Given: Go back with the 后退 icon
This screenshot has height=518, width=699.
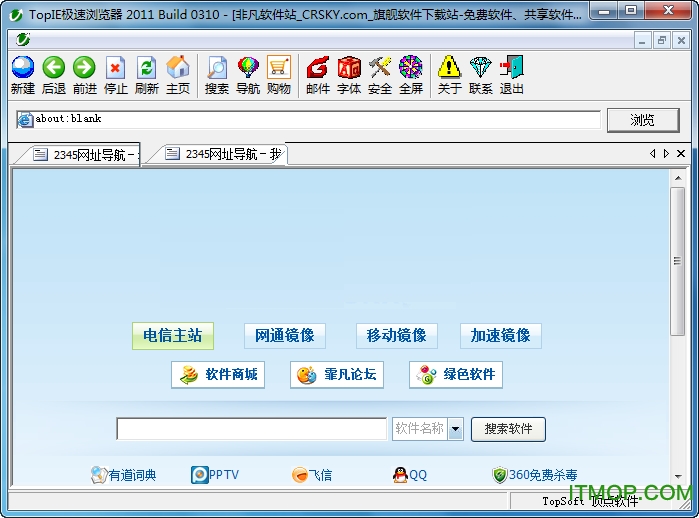Looking at the screenshot, I should point(53,74).
